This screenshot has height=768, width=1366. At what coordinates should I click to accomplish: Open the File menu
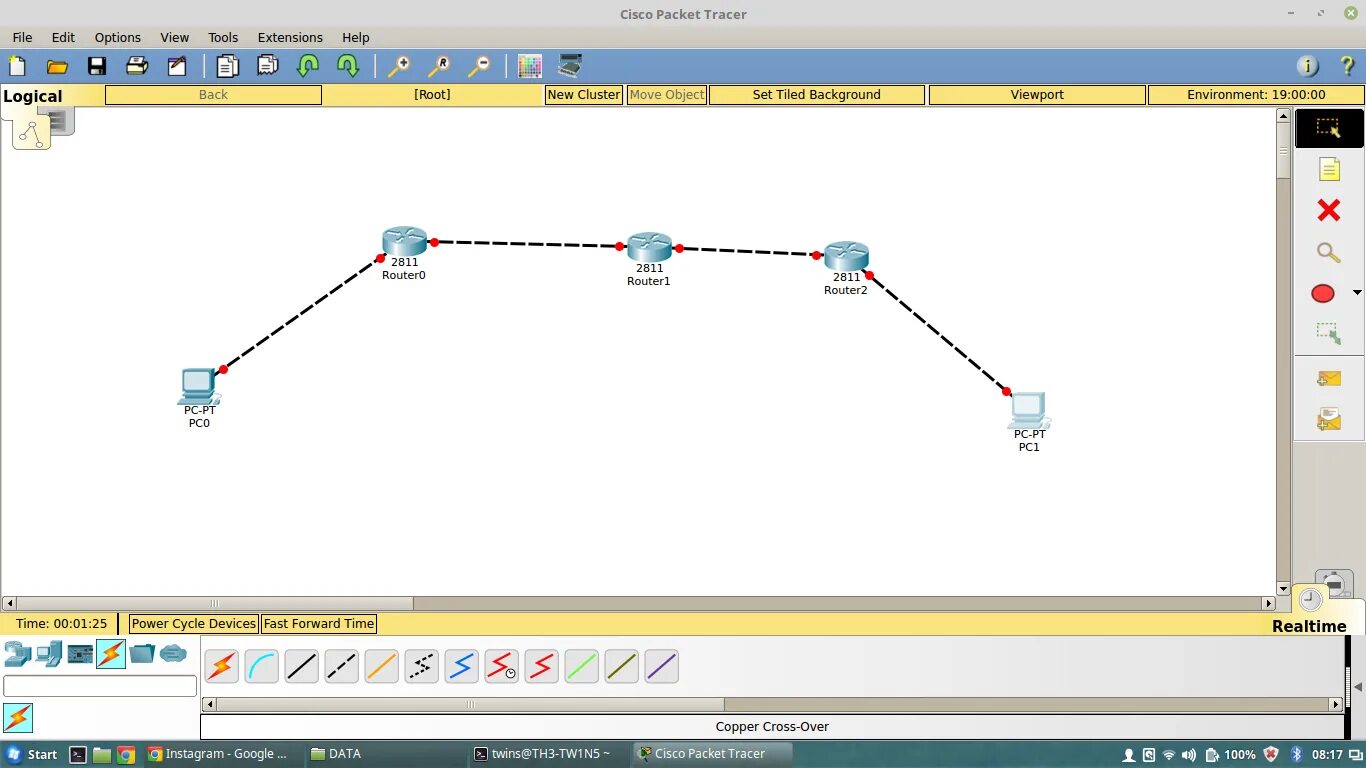coord(22,37)
